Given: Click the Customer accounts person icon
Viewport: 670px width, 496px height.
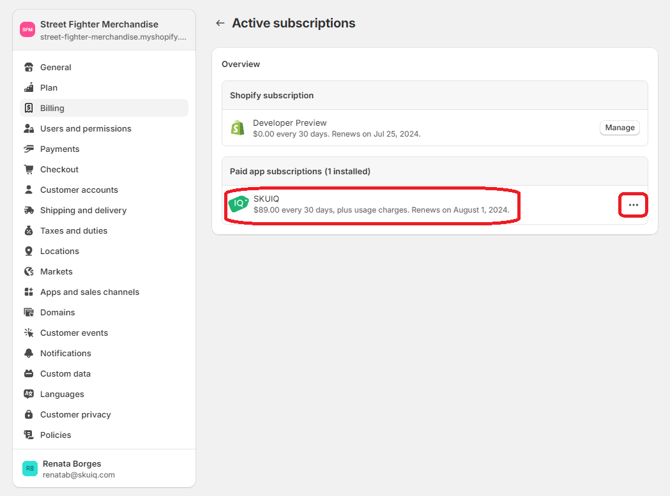Looking at the screenshot, I should (x=29, y=190).
